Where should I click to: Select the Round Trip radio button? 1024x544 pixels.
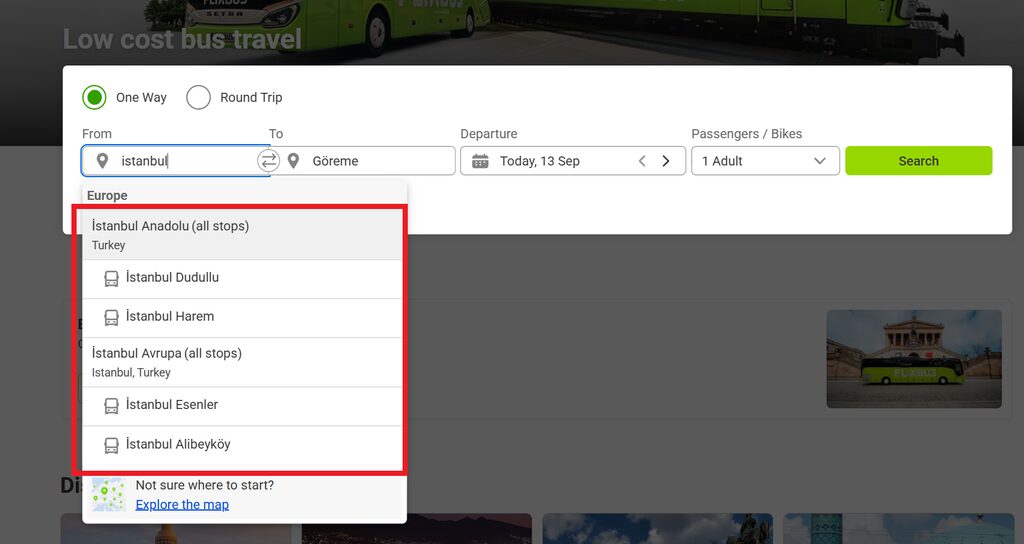click(198, 97)
